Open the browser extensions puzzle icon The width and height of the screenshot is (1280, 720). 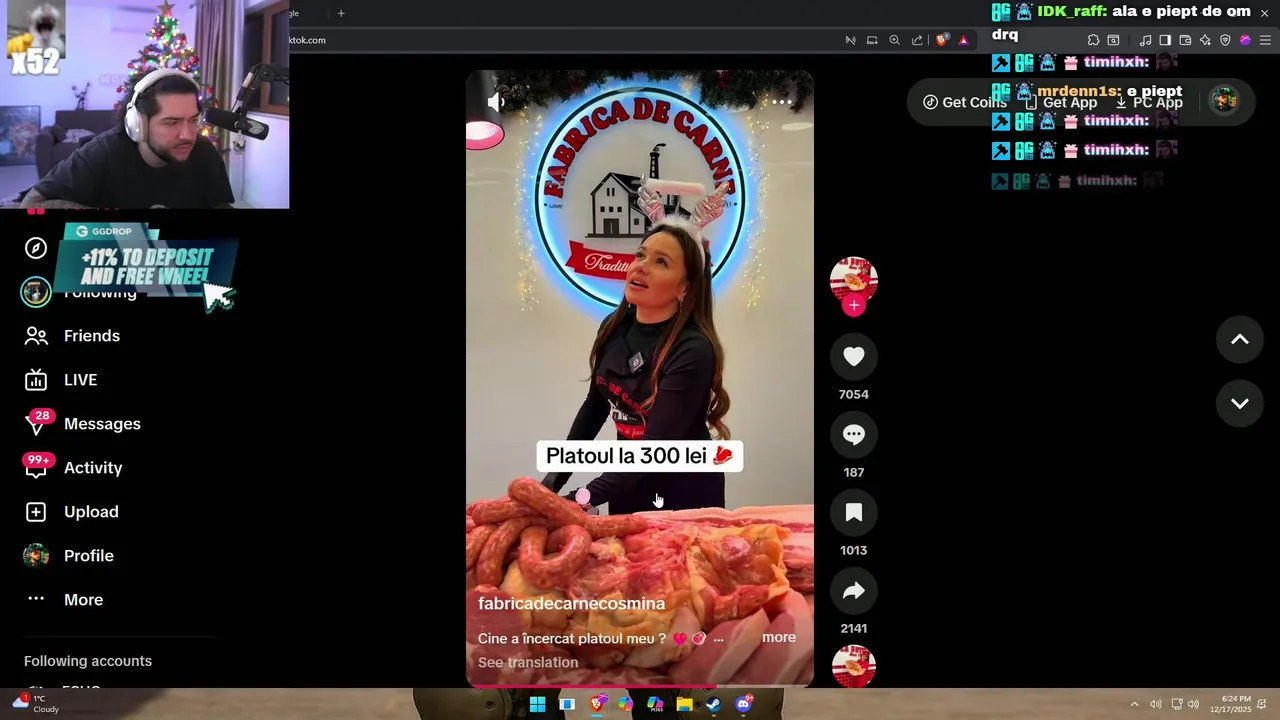[x=1093, y=40]
